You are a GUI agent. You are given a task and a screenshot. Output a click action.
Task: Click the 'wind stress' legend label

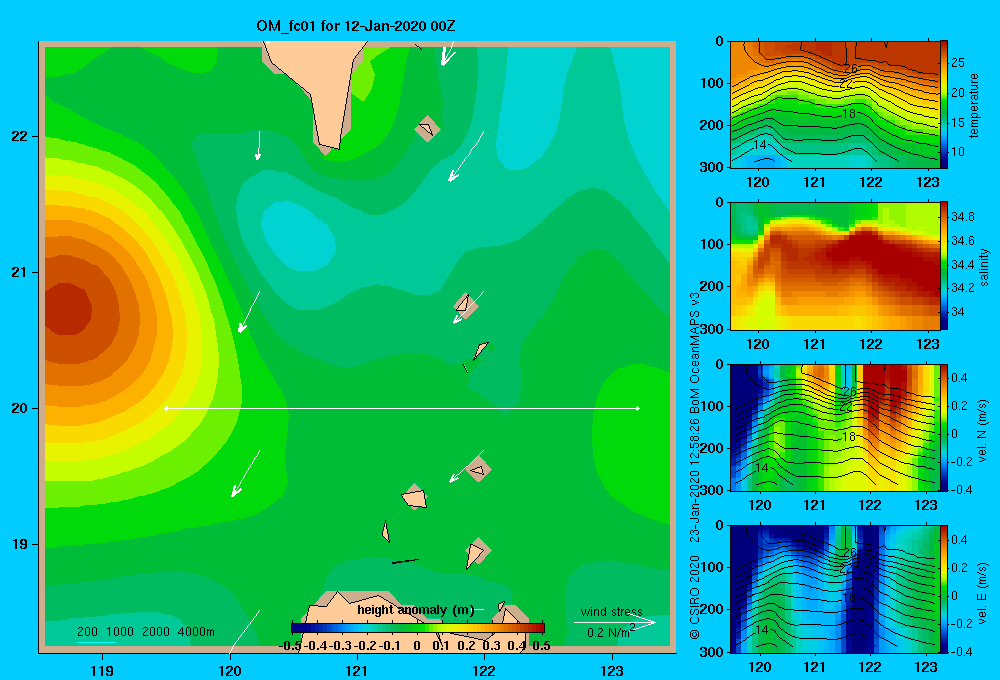[x=612, y=611]
